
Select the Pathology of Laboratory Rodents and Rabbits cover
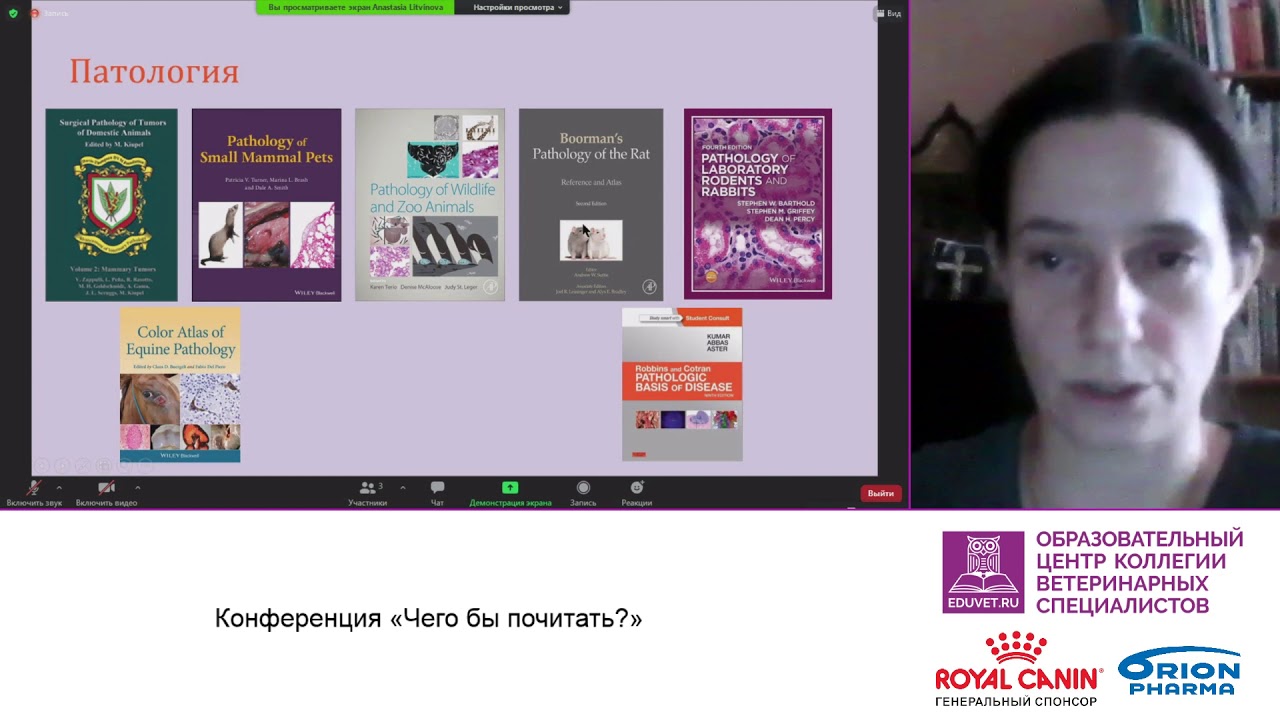pos(758,204)
